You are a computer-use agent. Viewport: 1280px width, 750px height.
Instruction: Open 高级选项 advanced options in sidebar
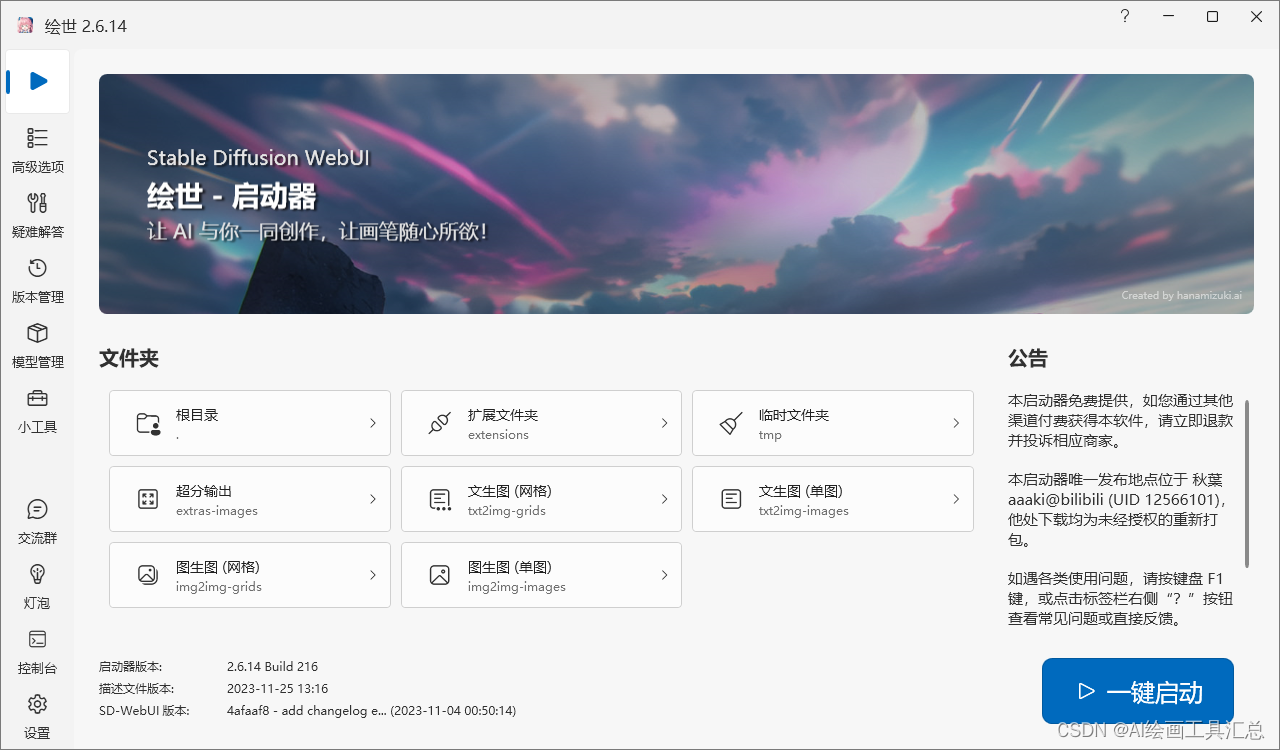(37, 152)
